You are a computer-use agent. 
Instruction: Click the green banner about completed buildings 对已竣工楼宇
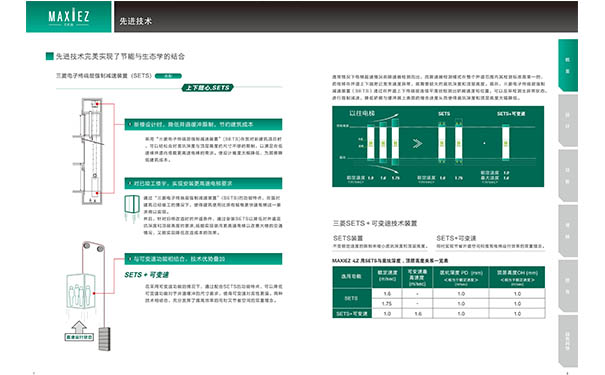tap(203, 183)
